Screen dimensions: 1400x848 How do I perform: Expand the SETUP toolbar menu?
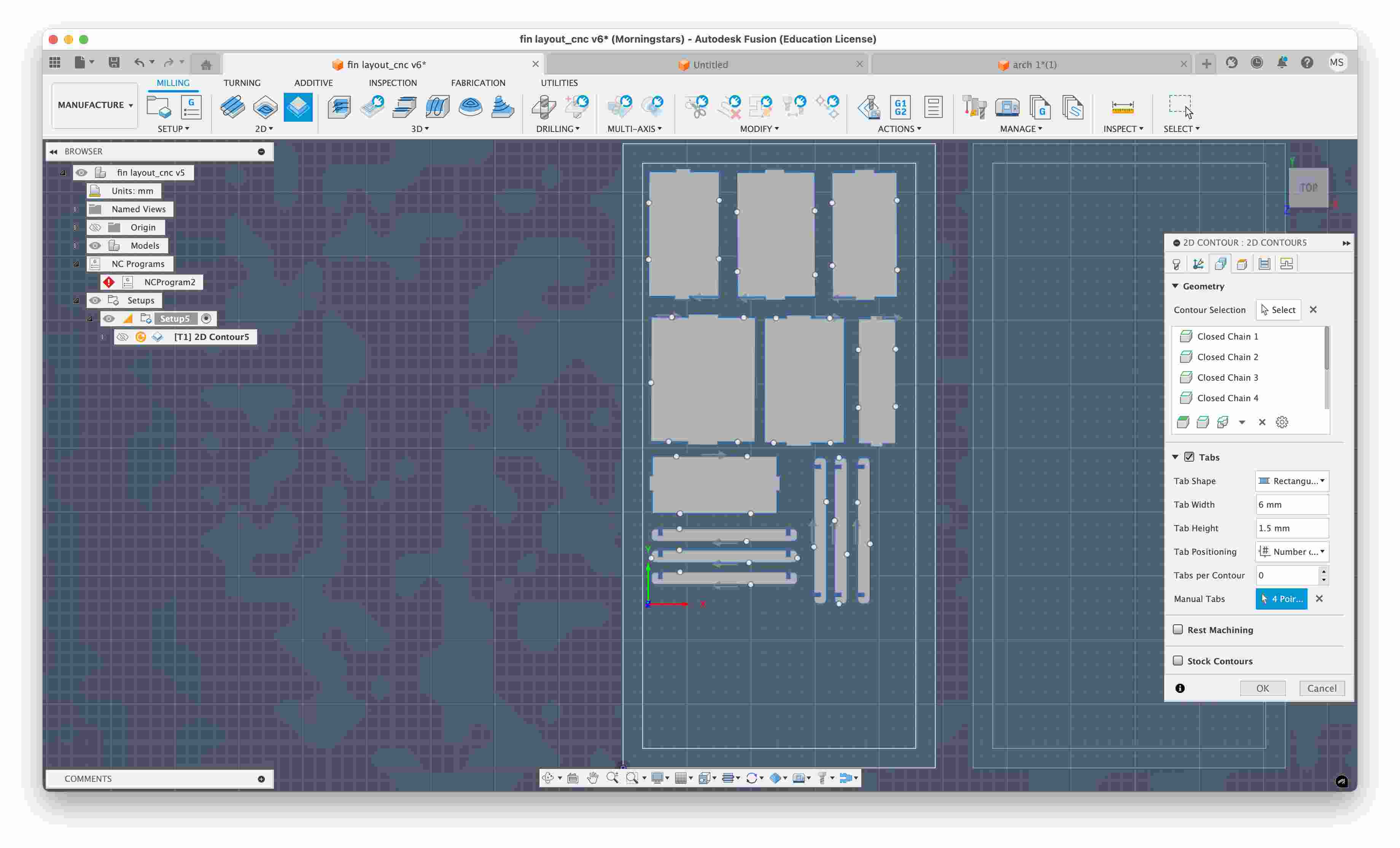173,129
